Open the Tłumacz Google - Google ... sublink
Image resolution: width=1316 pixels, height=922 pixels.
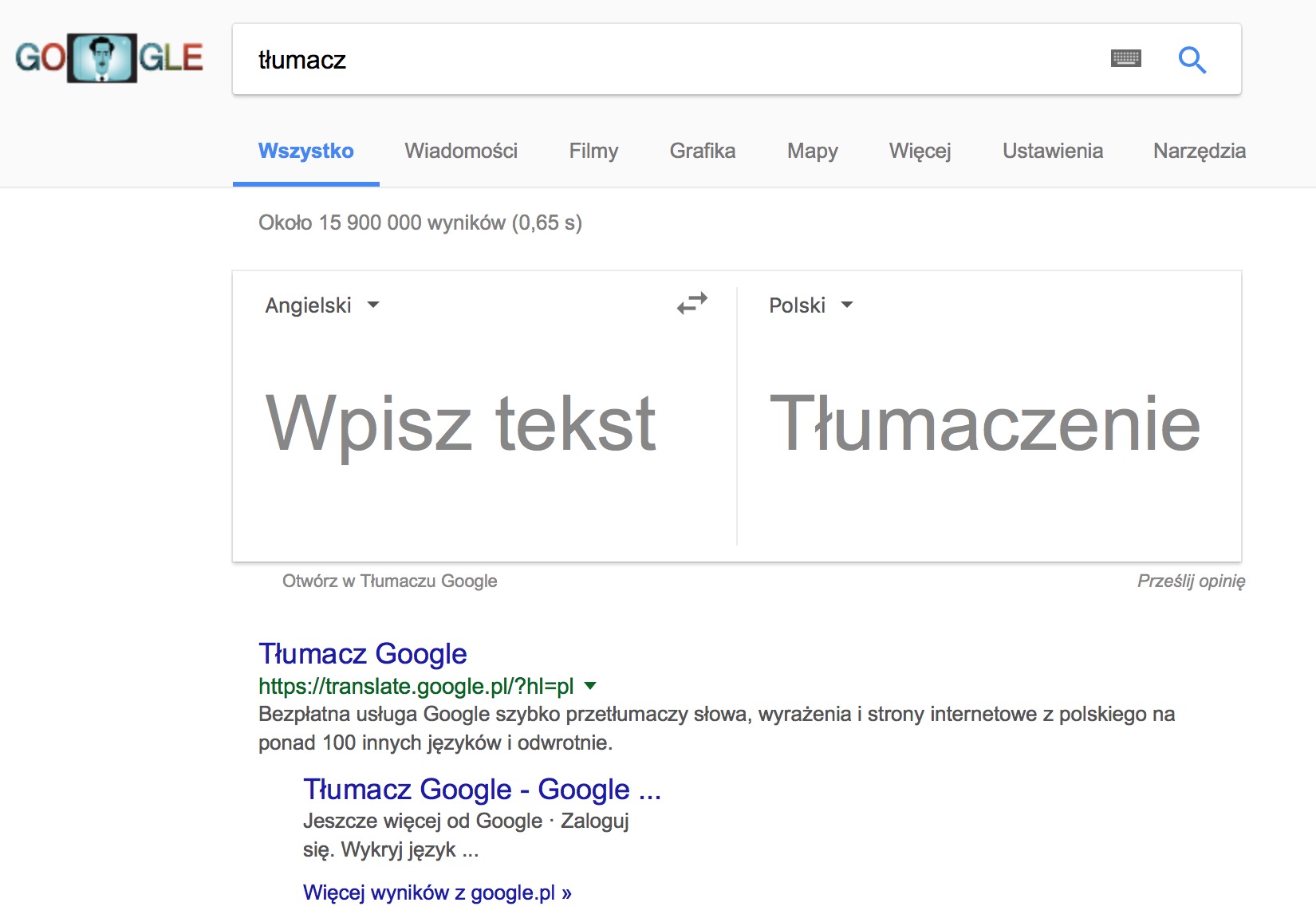pyautogui.click(x=482, y=790)
